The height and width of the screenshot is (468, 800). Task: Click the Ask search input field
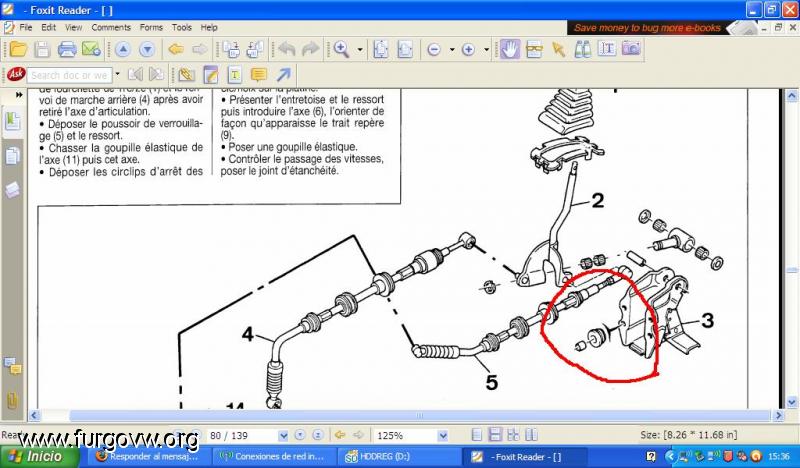tap(68, 75)
